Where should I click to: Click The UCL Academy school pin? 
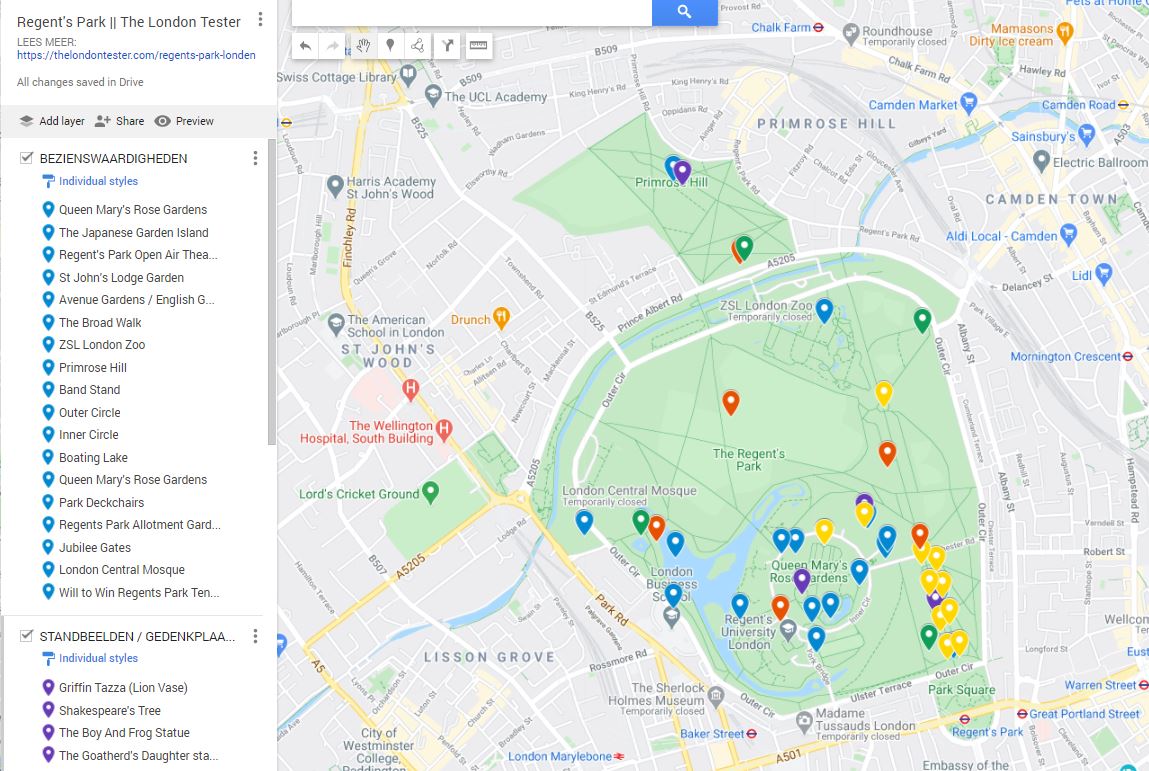[x=433, y=95]
